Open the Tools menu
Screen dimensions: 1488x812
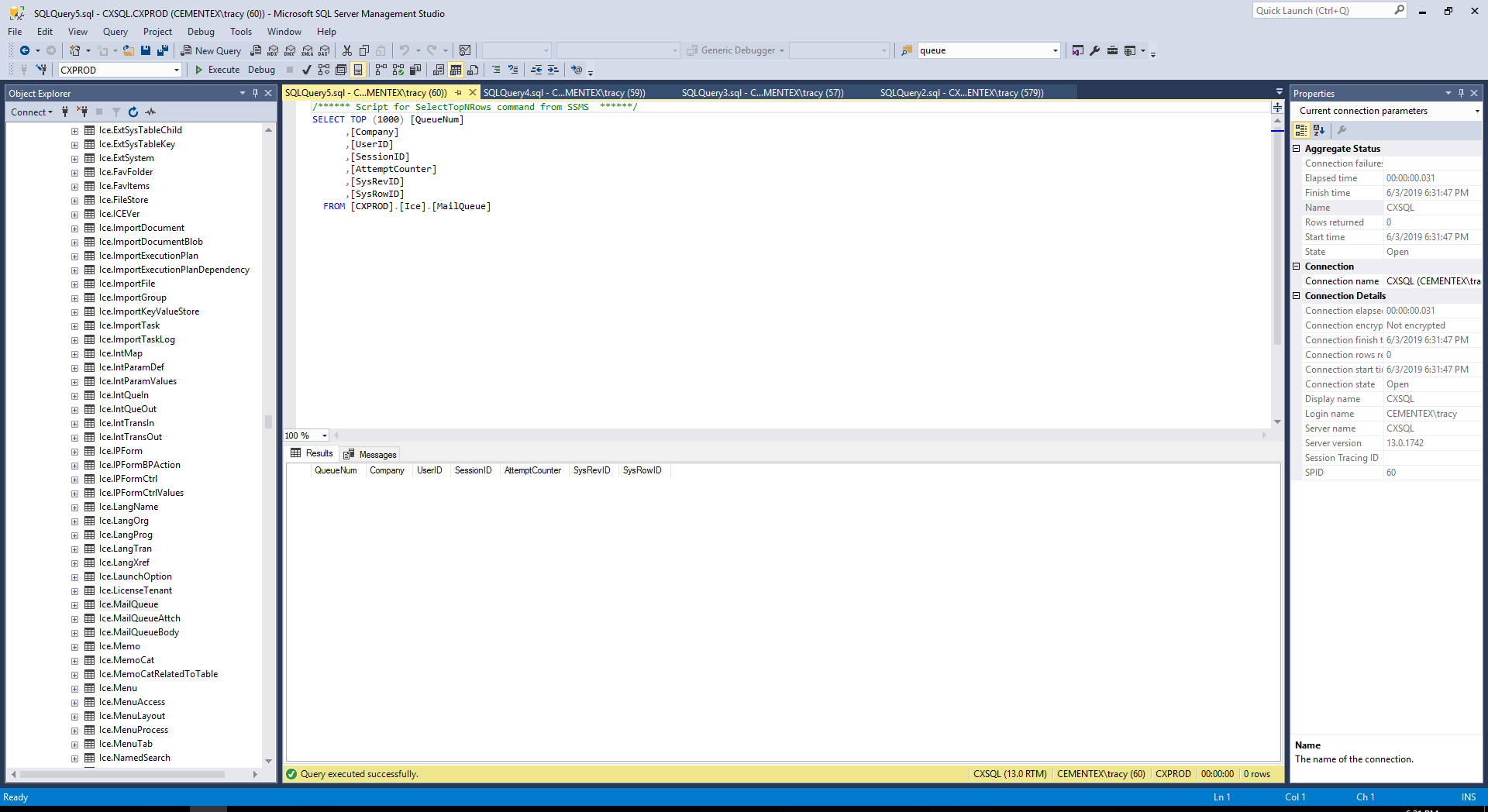click(x=240, y=32)
